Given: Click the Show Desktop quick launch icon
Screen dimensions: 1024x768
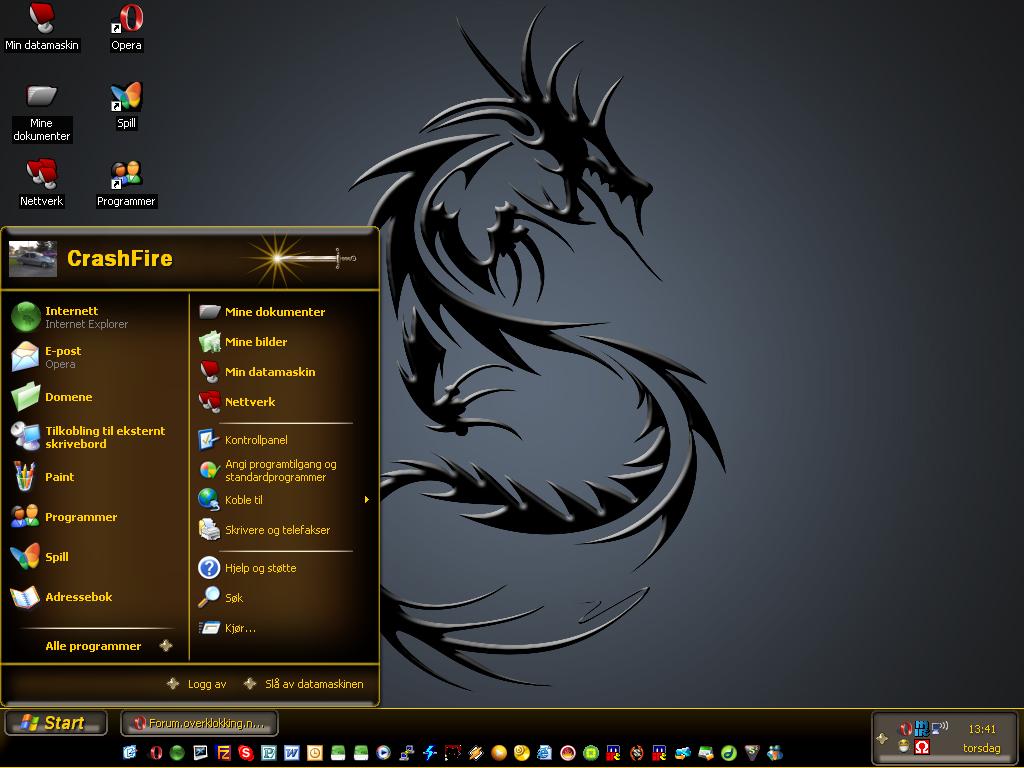Looking at the screenshot, I should [x=131, y=753].
